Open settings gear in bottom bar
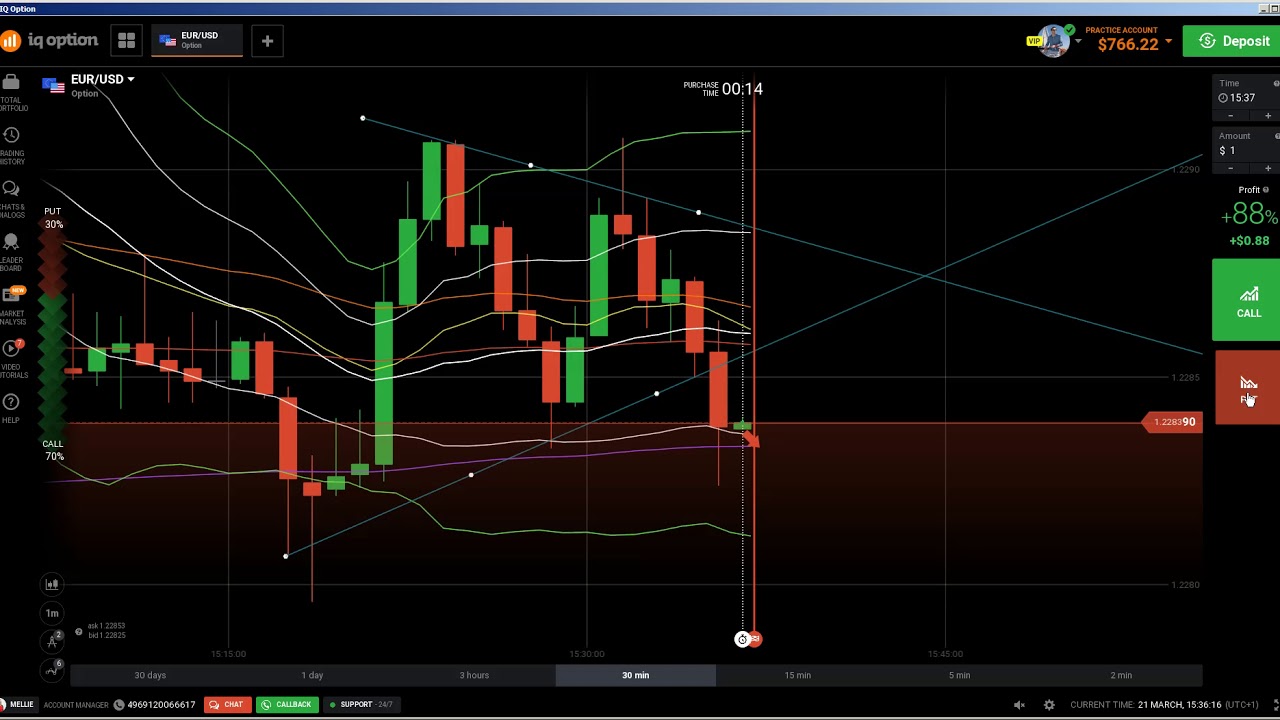The height and width of the screenshot is (720, 1280). [1049, 705]
